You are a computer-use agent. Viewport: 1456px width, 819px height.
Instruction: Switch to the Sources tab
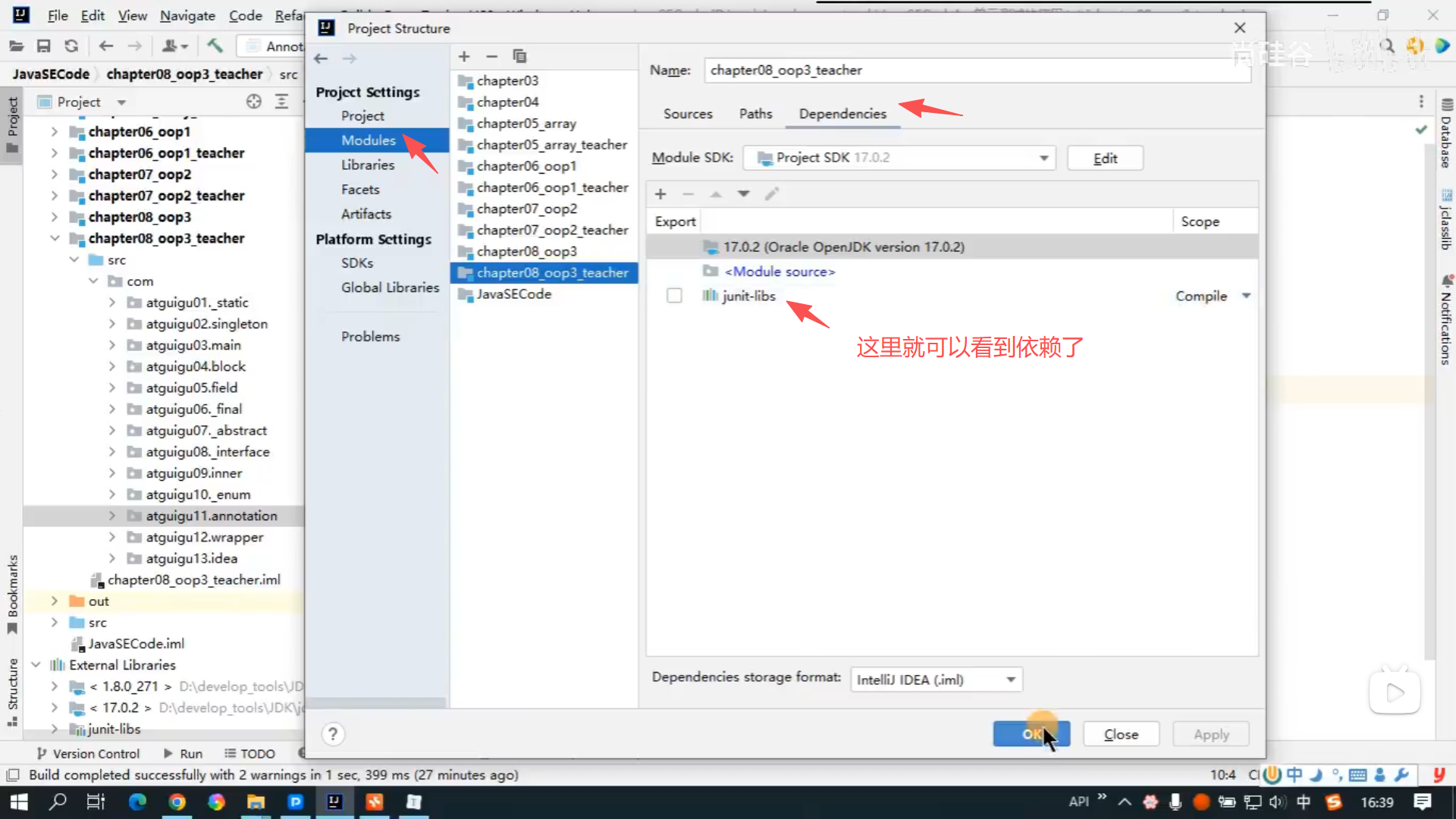[688, 114]
